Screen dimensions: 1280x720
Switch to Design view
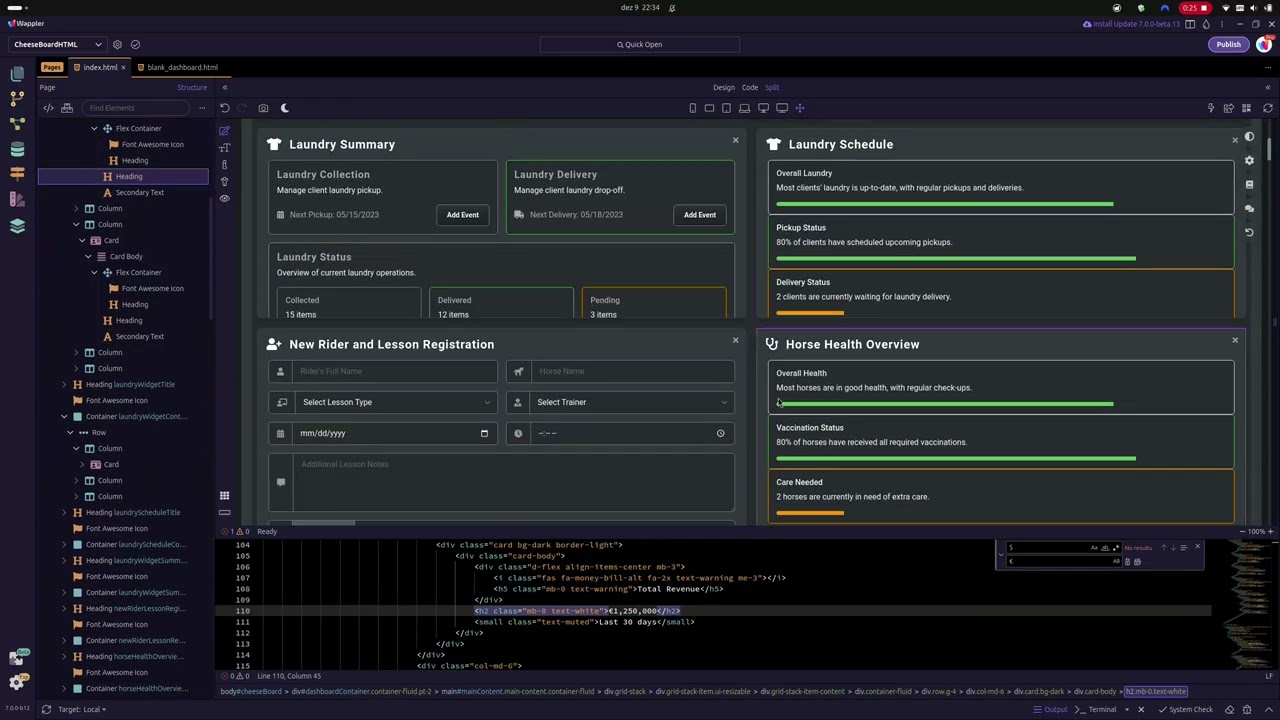tap(724, 87)
